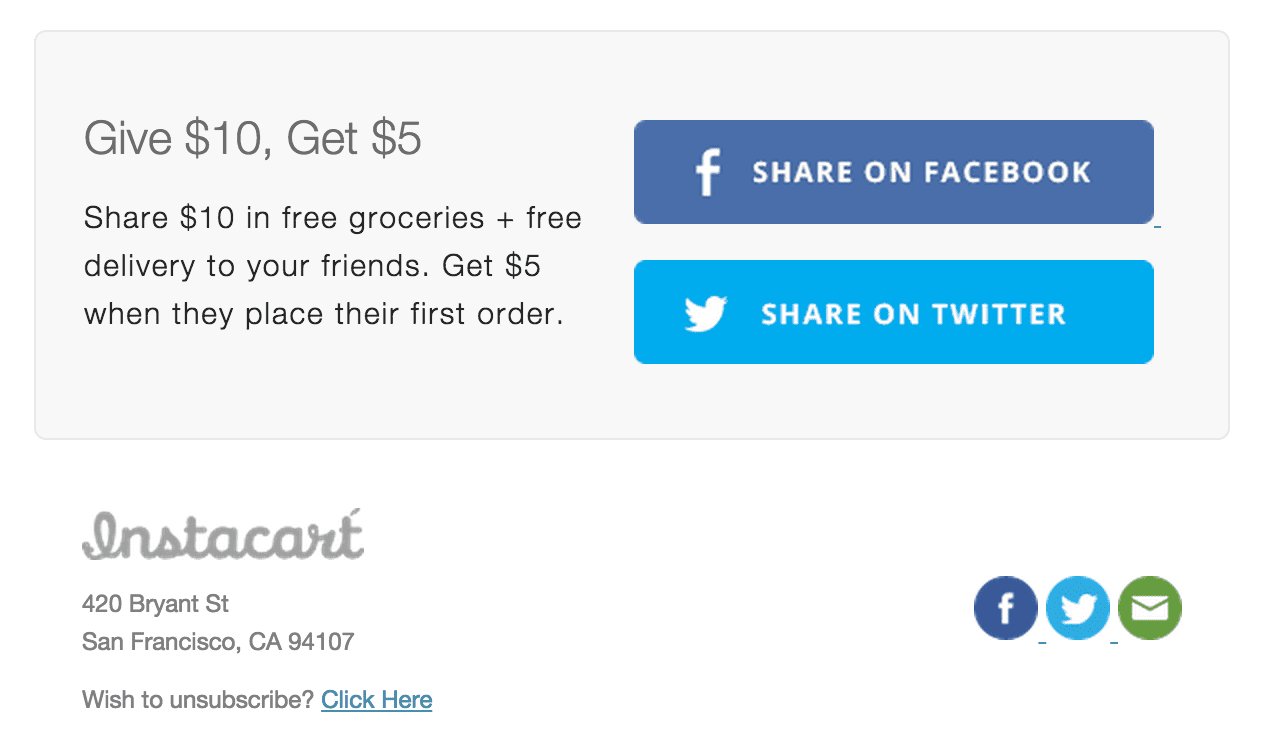This screenshot has height=738, width=1266.
Task: Click the San Francisco, CA 94107 text
Action: pos(218,641)
